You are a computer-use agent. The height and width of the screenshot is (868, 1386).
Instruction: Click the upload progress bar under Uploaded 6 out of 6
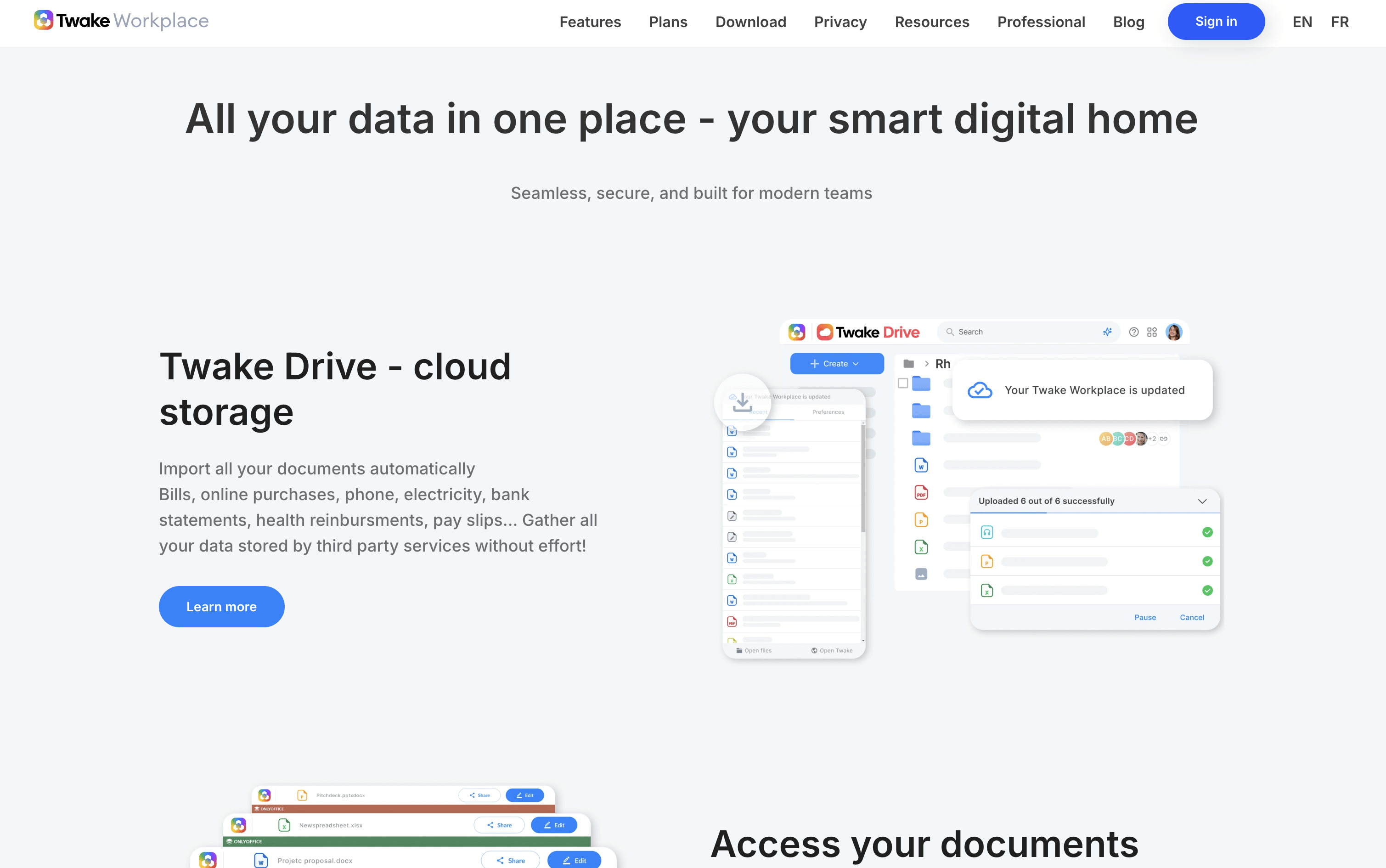tap(1094, 513)
